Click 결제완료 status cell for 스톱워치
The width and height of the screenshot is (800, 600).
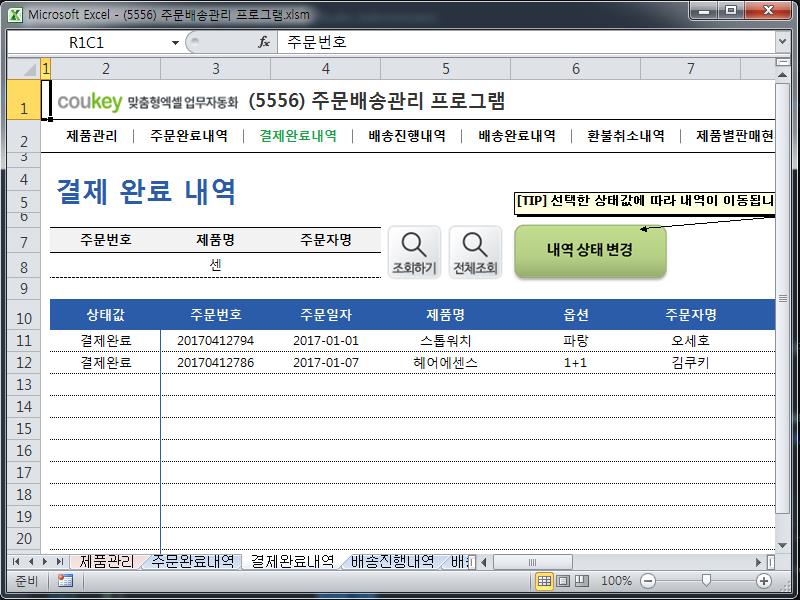tap(106, 341)
